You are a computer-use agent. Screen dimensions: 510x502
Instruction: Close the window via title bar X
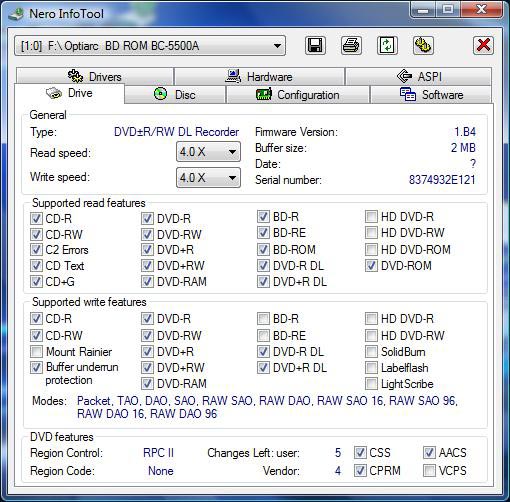tap(481, 9)
